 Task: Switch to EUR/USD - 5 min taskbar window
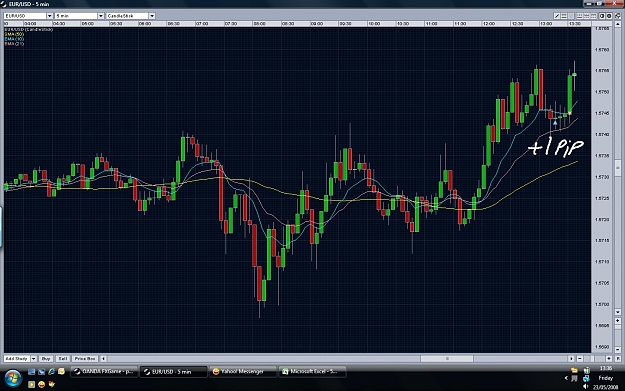(x=173, y=371)
